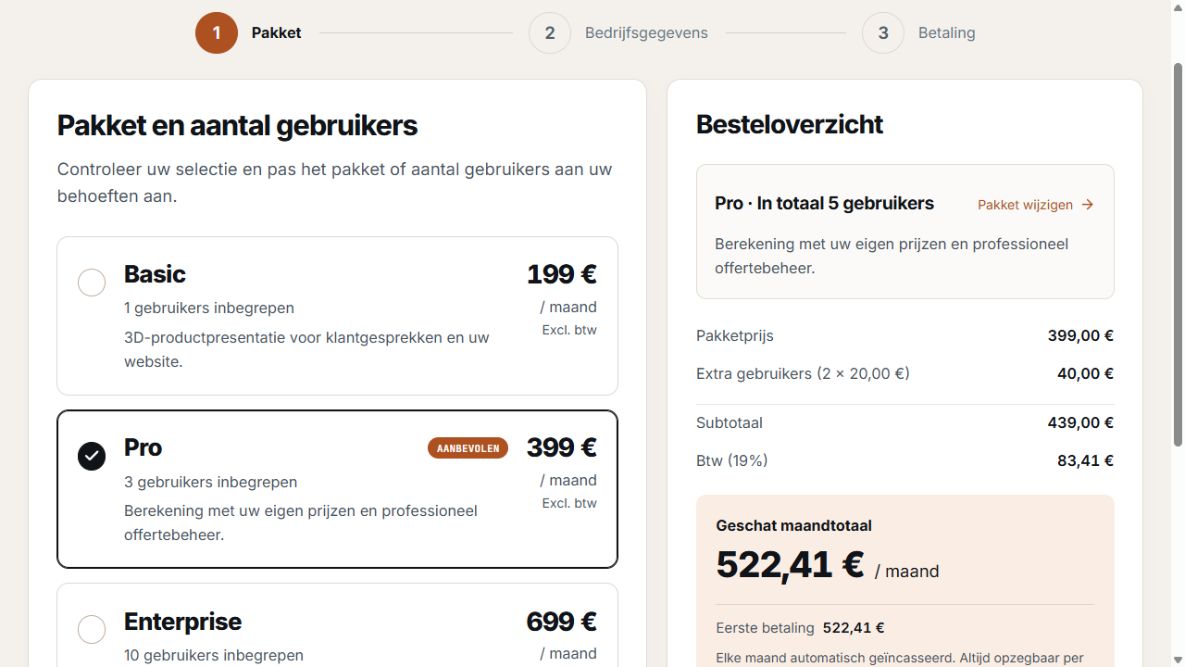The height and width of the screenshot is (667, 1185).
Task: Click '10 gebruikers inbegrepen' text
Action: point(214,655)
